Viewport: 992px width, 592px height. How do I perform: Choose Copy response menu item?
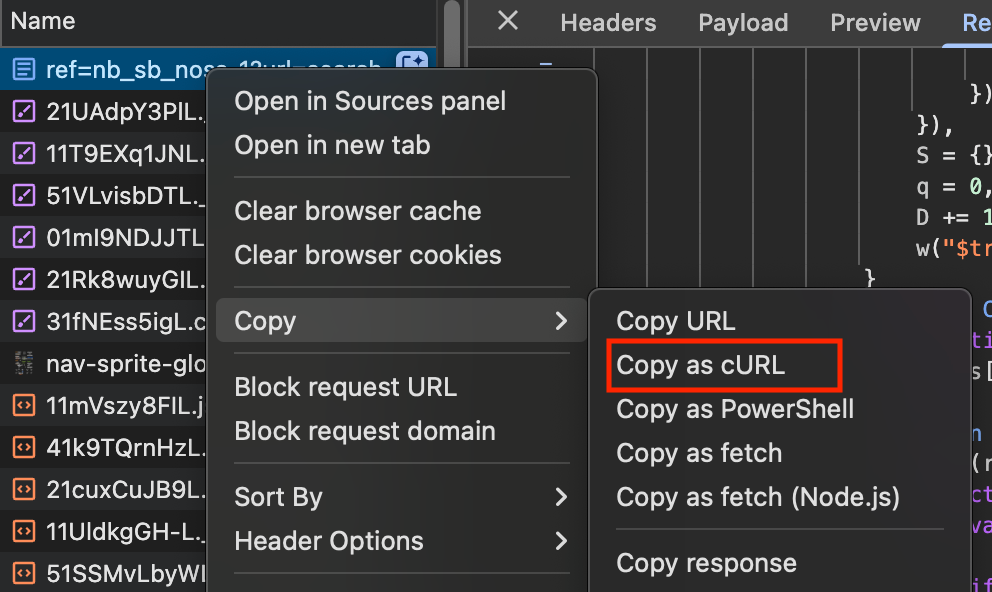706,563
